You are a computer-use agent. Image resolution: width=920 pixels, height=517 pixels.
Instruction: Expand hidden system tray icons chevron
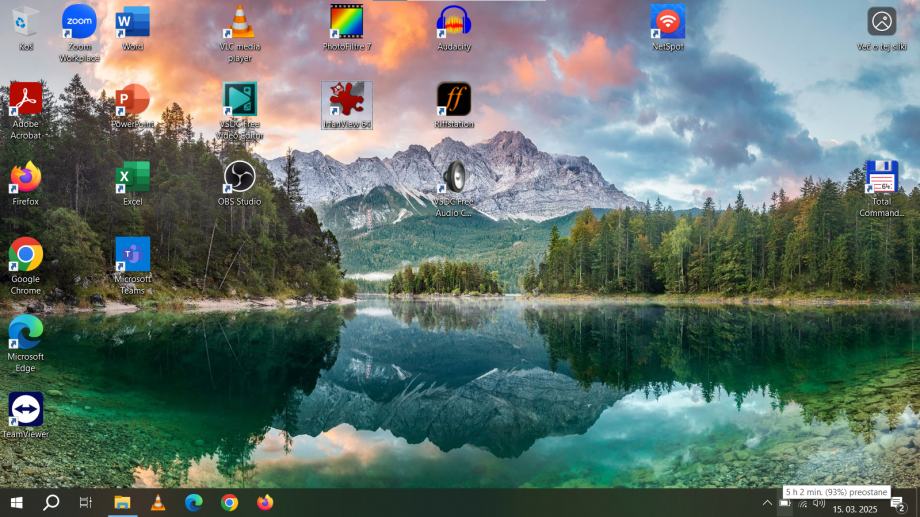(x=767, y=503)
